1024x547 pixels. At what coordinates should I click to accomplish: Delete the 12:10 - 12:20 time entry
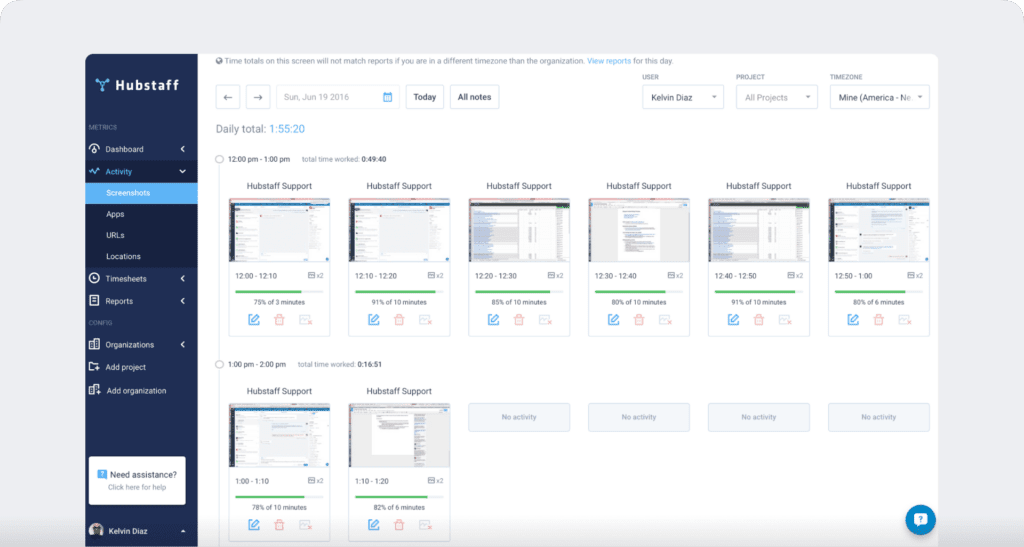tap(399, 320)
